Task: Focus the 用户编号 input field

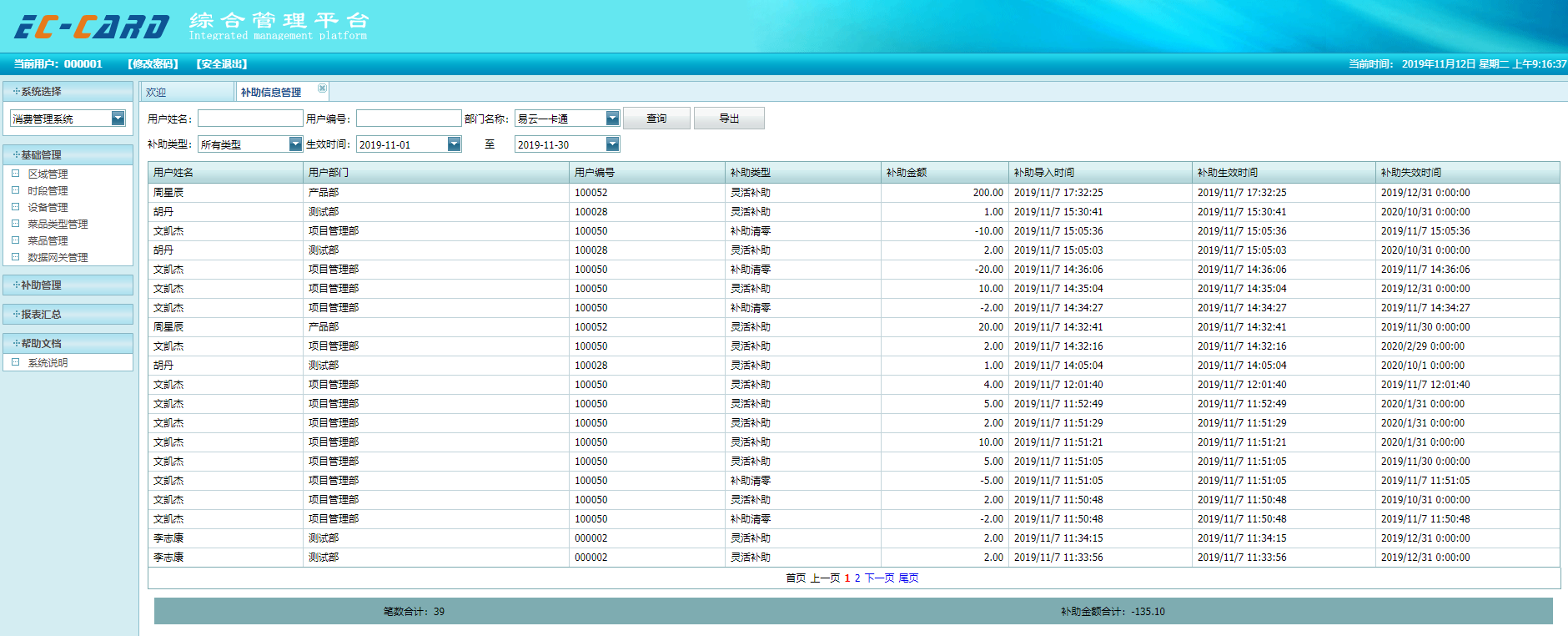Action: coord(409,119)
